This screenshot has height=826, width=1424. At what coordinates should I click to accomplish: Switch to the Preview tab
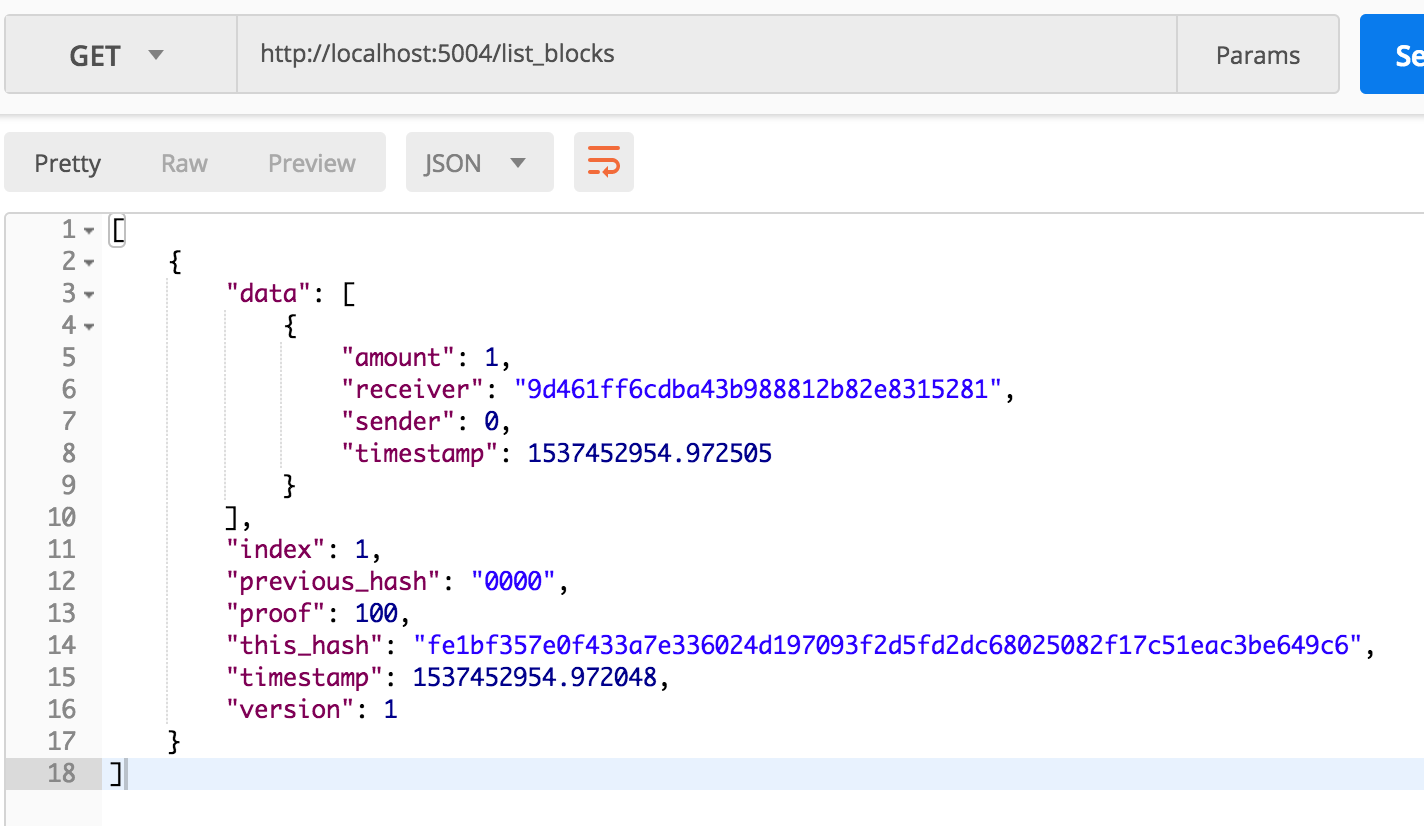(312, 163)
